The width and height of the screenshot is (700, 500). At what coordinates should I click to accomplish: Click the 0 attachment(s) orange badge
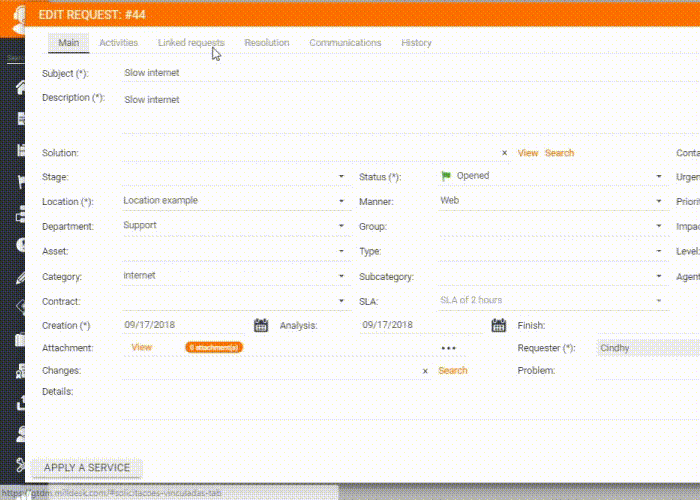tap(214, 347)
